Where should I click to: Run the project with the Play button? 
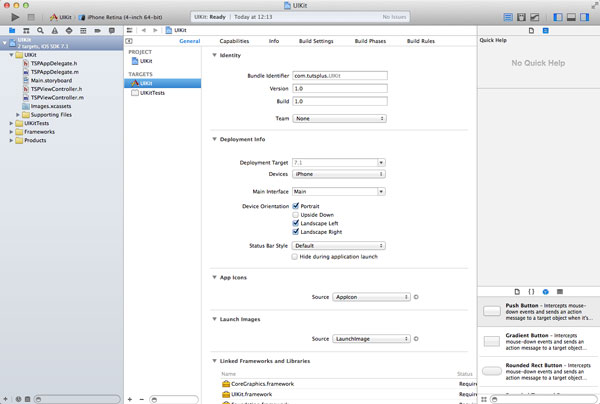tap(15, 17)
